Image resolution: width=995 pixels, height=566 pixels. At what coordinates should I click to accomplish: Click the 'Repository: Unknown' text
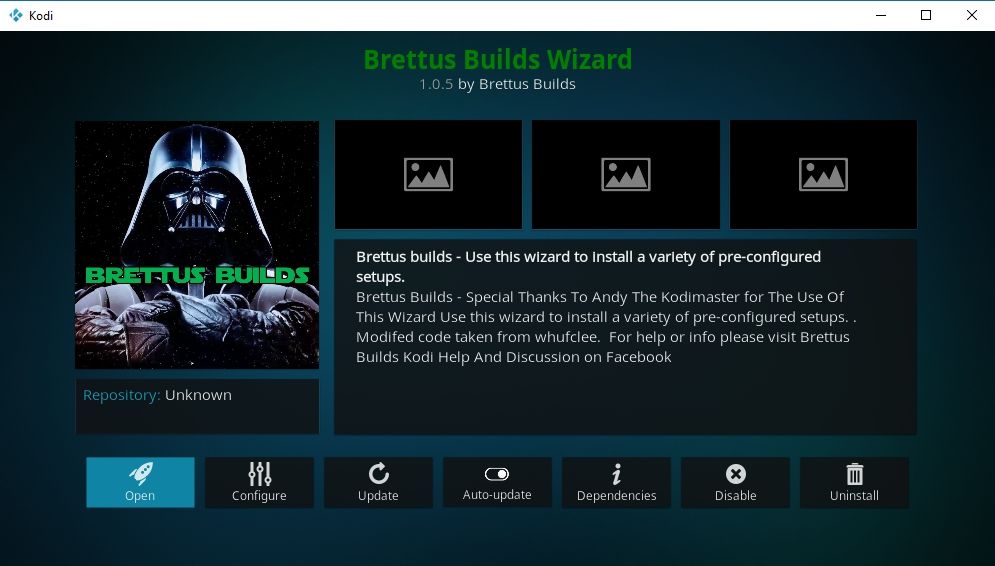[157, 395]
